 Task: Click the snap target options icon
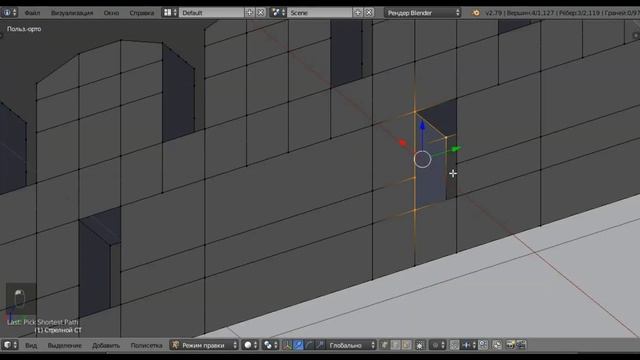[483, 345]
